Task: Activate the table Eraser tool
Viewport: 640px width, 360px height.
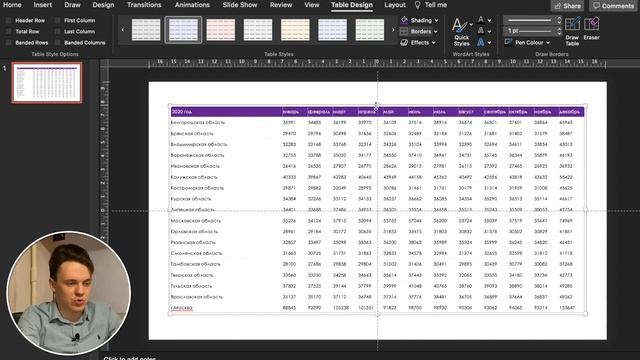Action: [591, 29]
